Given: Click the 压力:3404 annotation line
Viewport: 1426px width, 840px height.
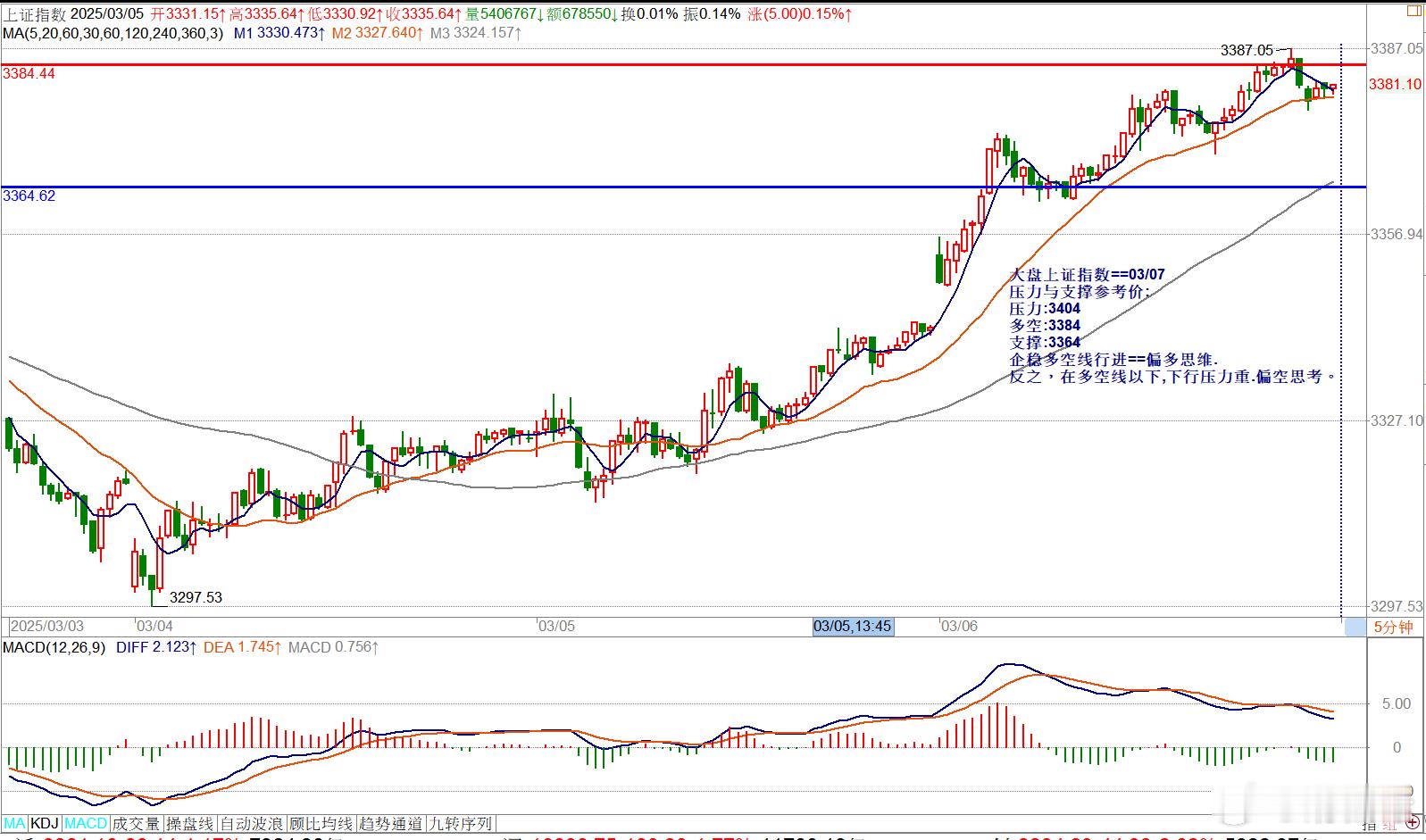Looking at the screenshot, I should pos(1045,309).
